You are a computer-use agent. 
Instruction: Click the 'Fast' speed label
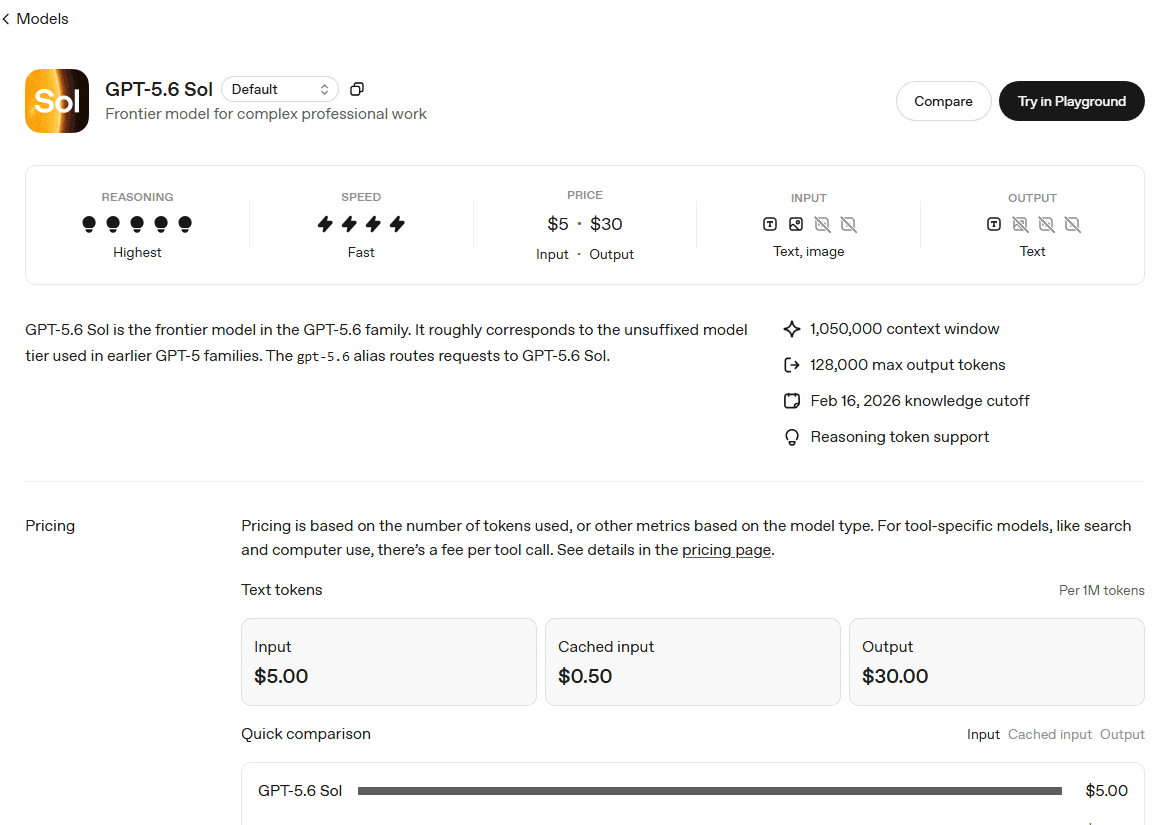[x=361, y=252]
